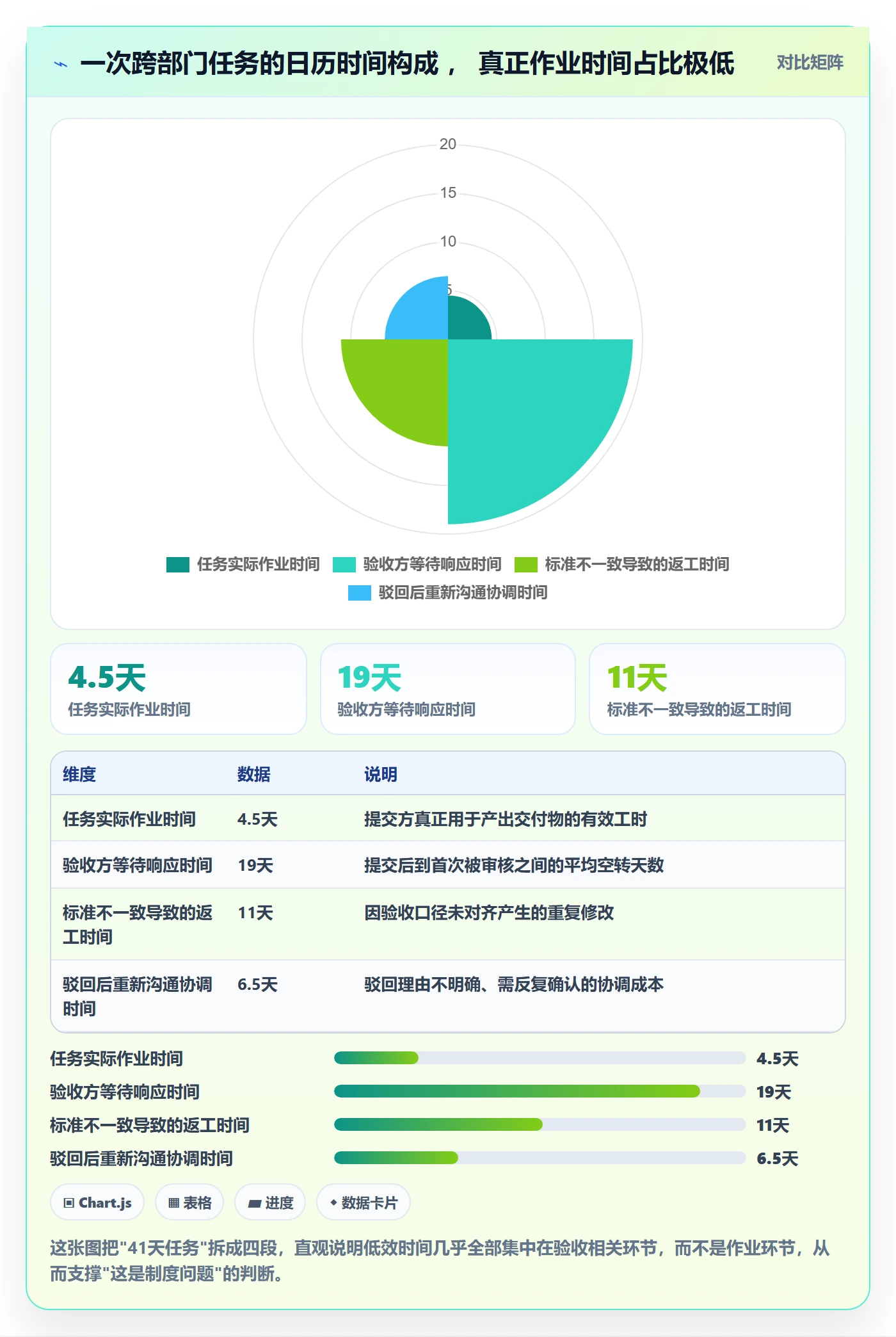Select the 因验收口径未对齐产生的重复修改 cell
The image size is (896, 1337).
click(x=489, y=912)
